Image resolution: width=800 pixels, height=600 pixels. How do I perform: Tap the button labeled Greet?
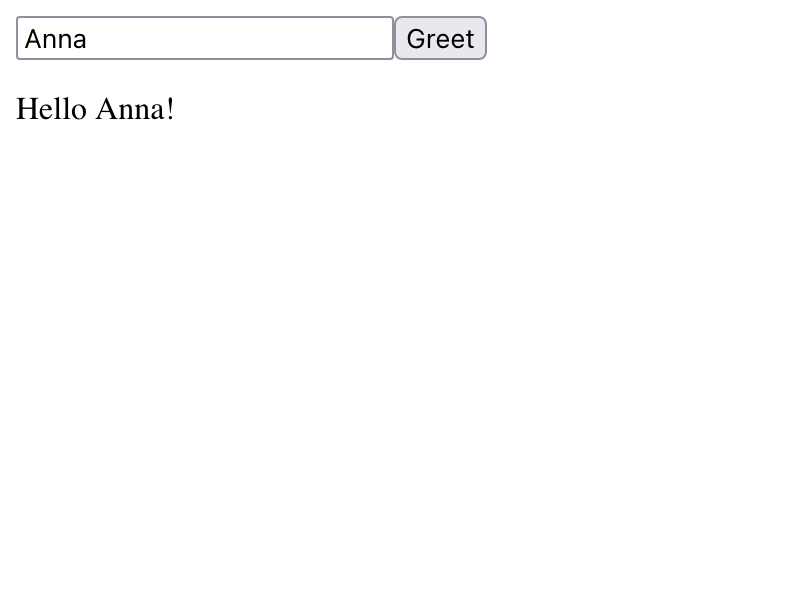[x=440, y=38]
